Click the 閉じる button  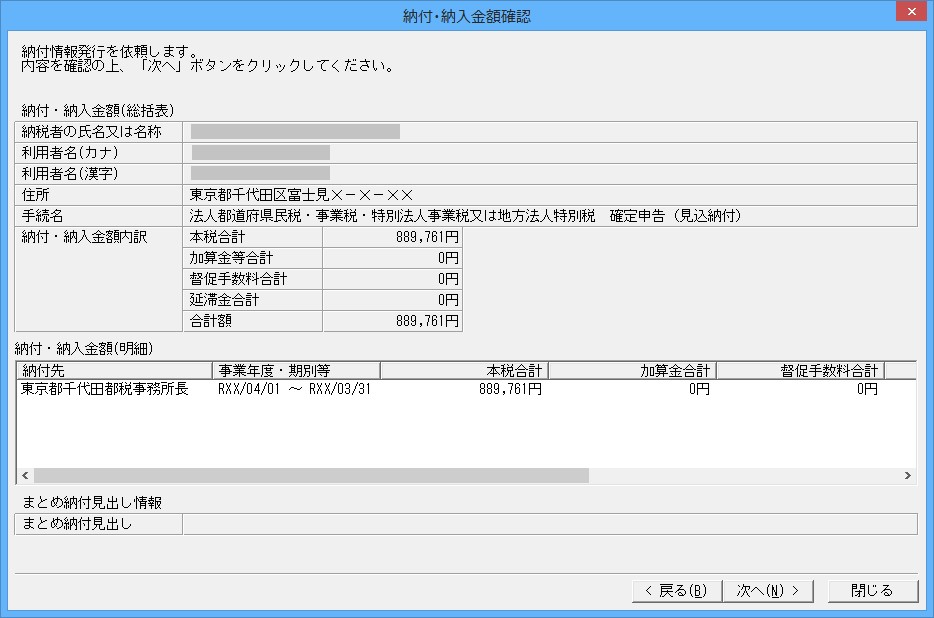(873, 591)
